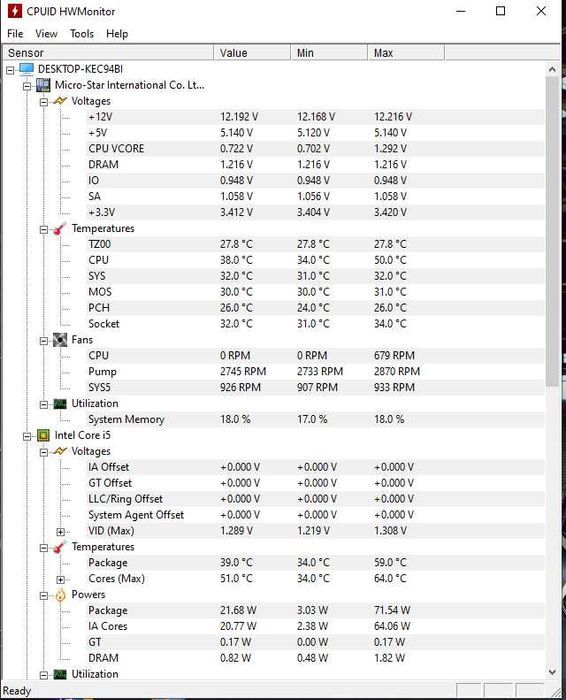Open the View menu
566x700 pixels.
pos(46,33)
